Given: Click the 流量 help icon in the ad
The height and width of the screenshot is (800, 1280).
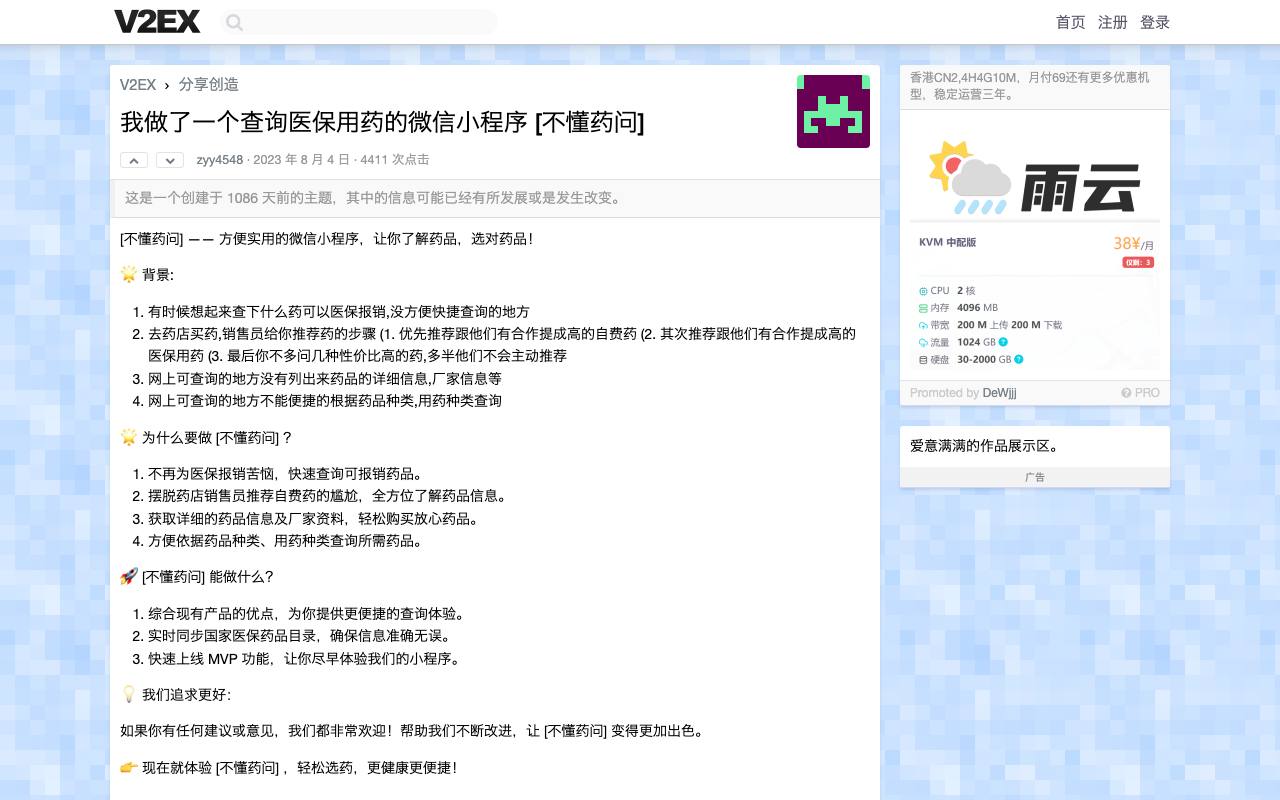Looking at the screenshot, I should pos(1003,342).
